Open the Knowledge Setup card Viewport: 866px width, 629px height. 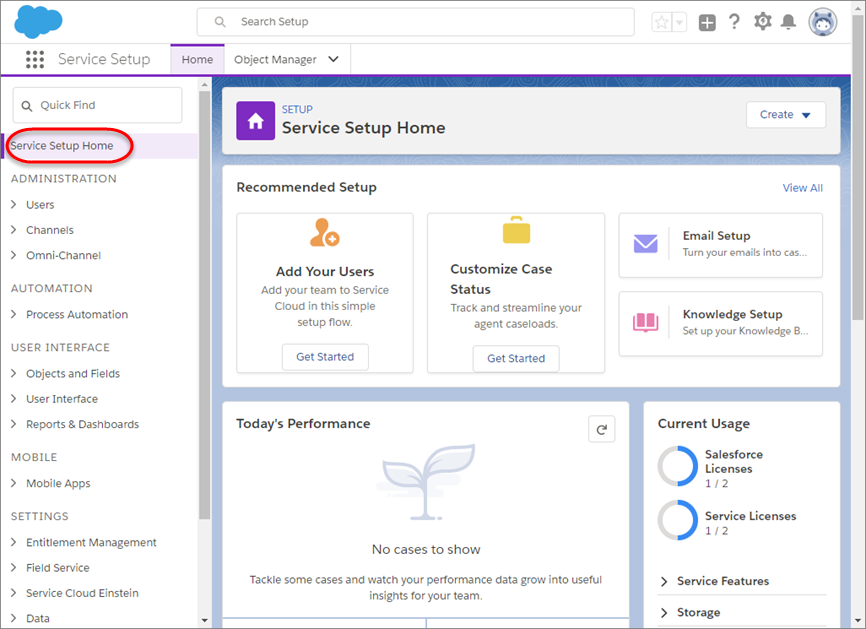pyautogui.click(x=720, y=324)
